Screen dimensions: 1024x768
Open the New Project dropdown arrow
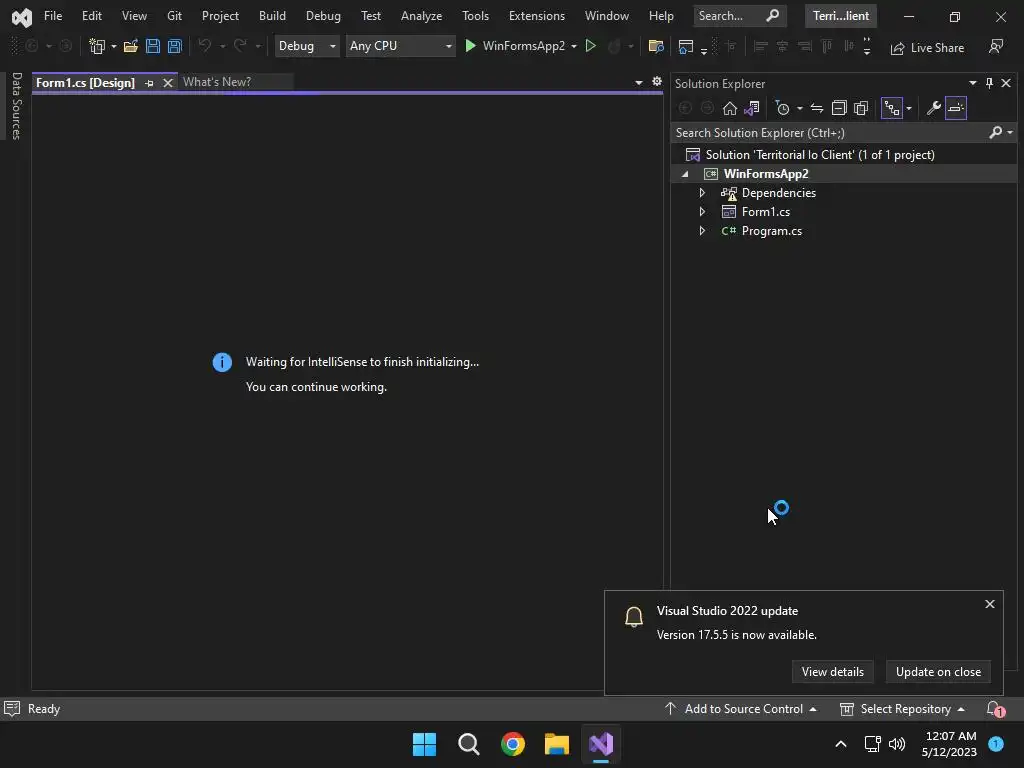tap(114, 46)
